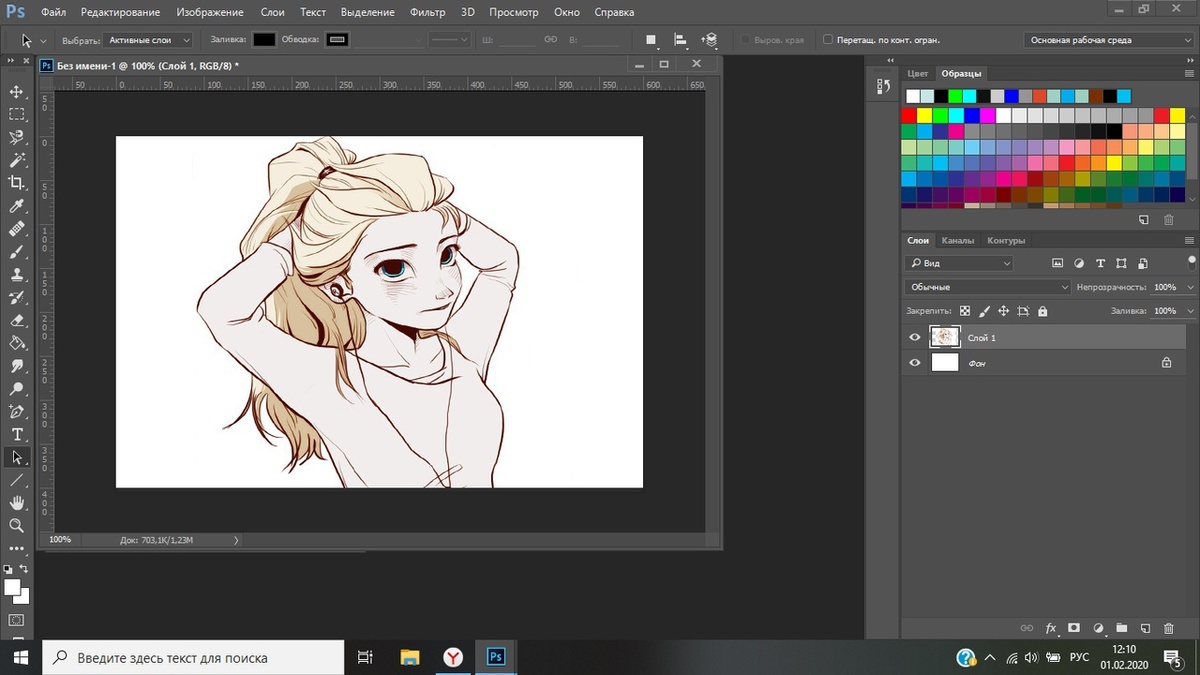1200x675 pixels.
Task: Switch to the Каналы tab
Action: [958, 240]
